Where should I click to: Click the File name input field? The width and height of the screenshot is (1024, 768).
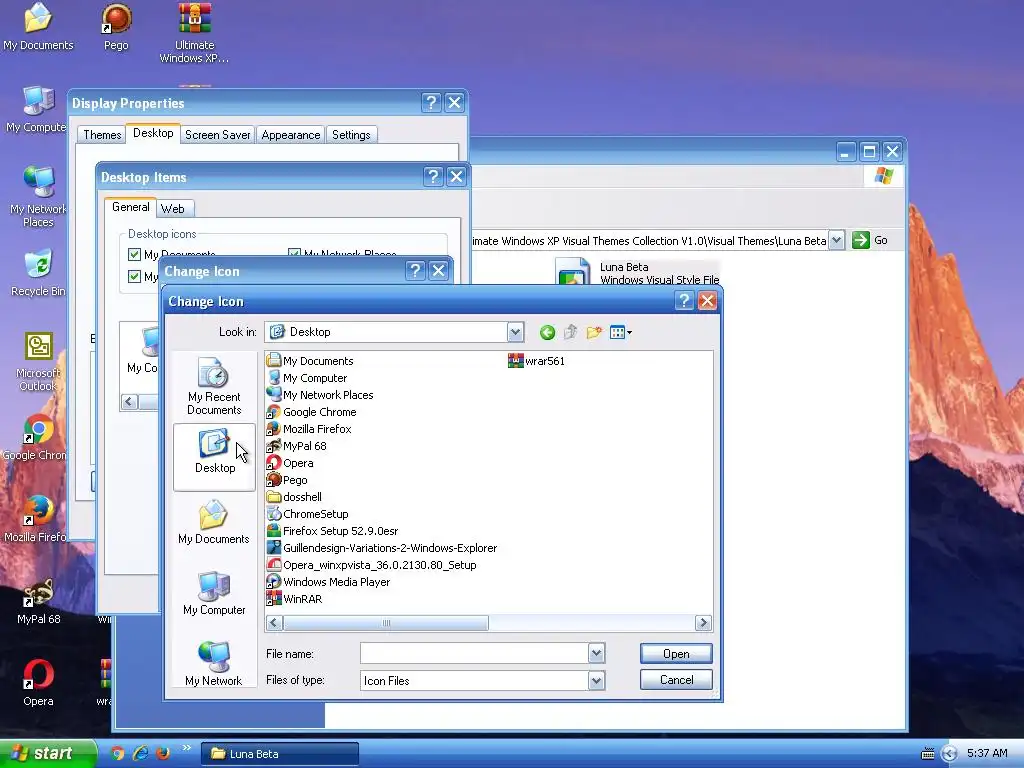tap(475, 653)
